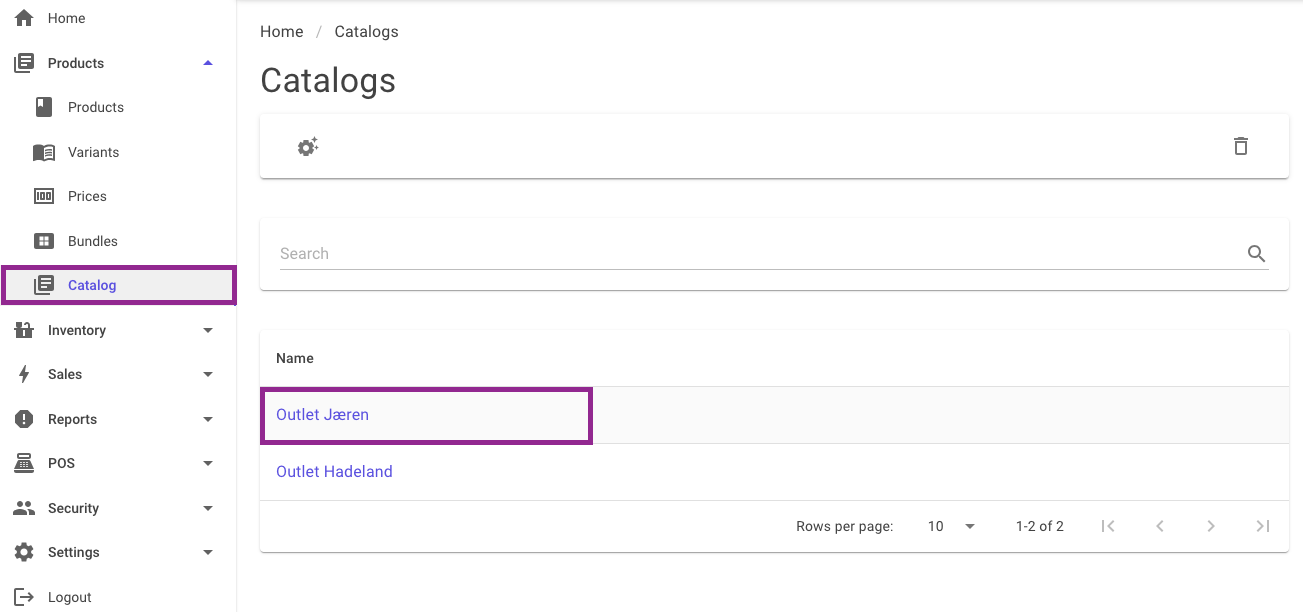The image size is (1303, 612).
Task: Open the Outlet Jæren catalog link
Action: pyautogui.click(x=322, y=415)
